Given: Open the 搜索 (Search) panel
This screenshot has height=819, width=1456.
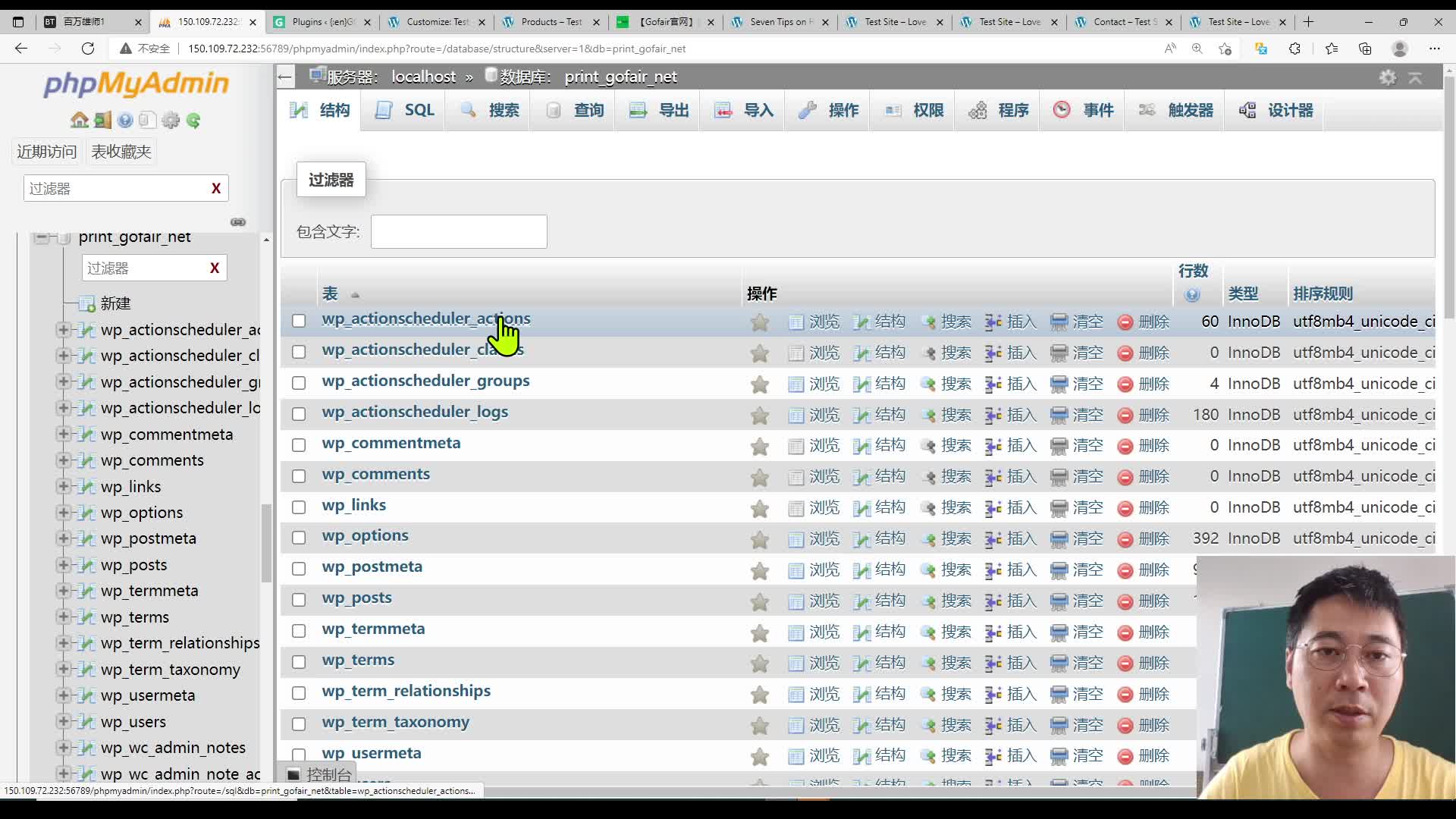Looking at the screenshot, I should point(504,110).
